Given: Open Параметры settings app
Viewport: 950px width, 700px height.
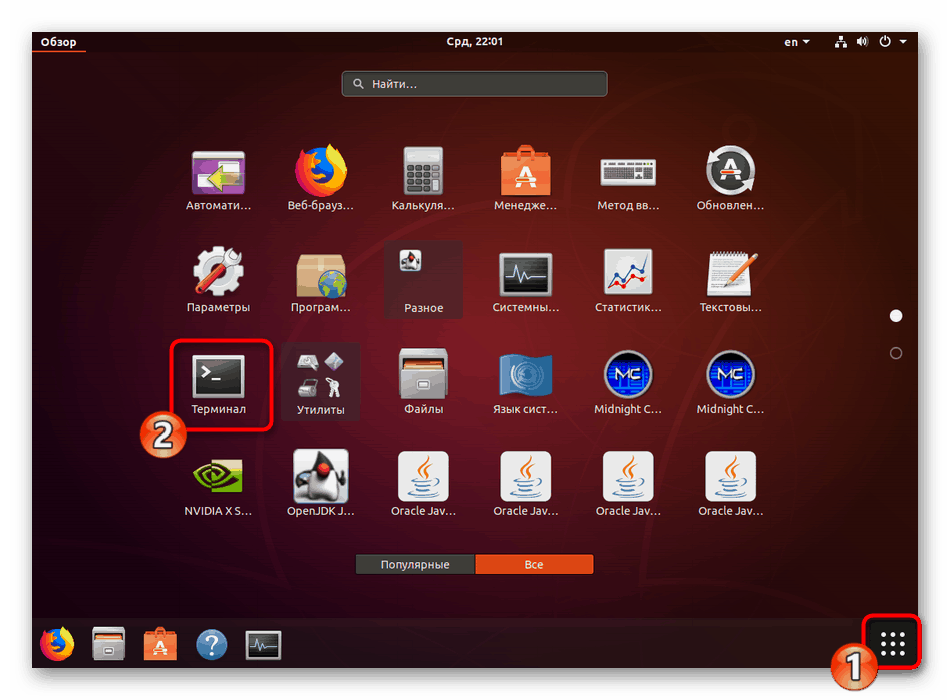Looking at the screenshot, I should click(x=218, y=280).
